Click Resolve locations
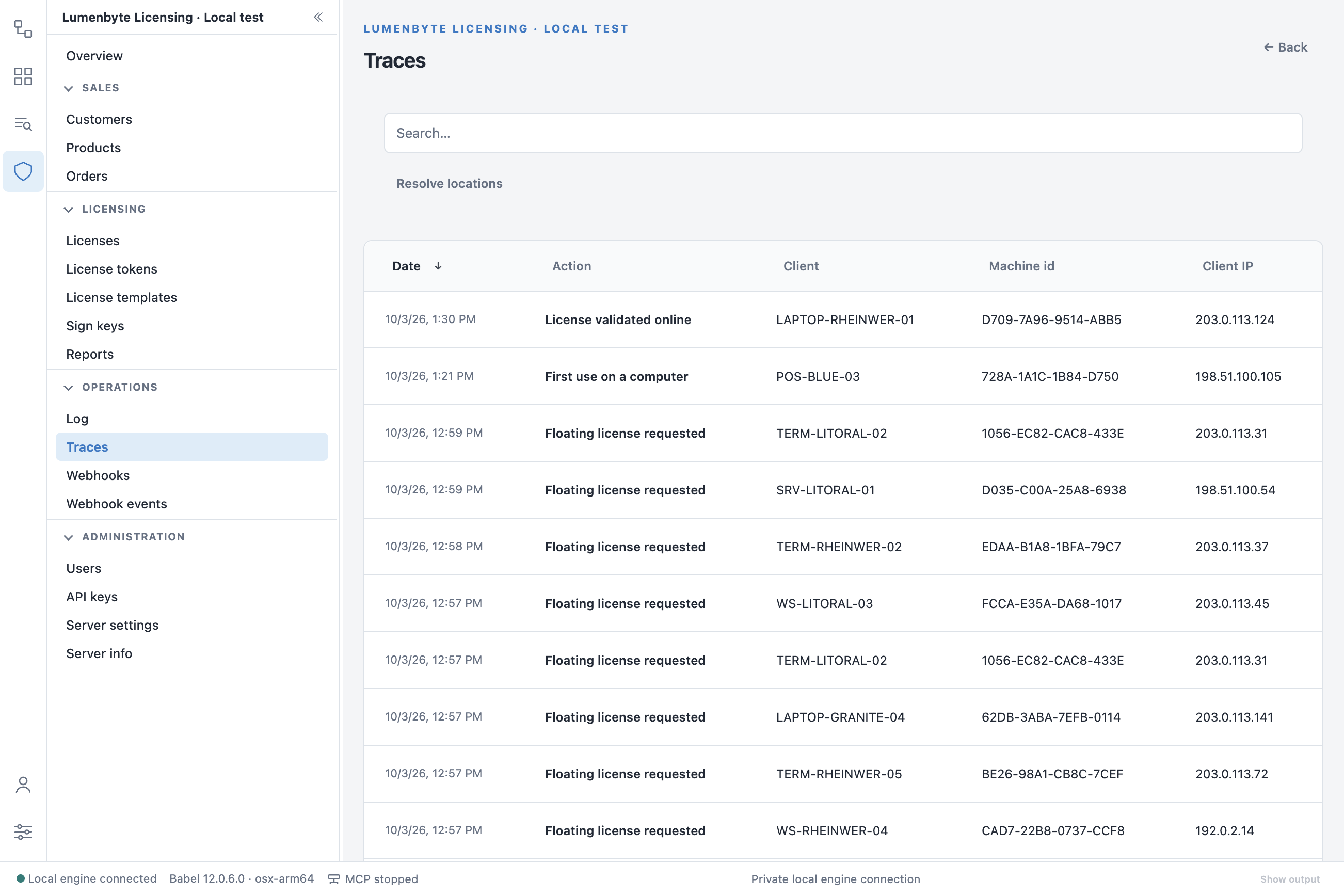 tap(449, 183)
